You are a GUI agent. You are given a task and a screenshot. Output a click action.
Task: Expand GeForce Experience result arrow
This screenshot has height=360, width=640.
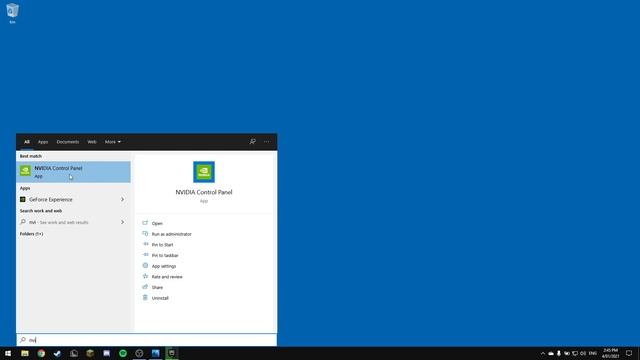pos(122,200)
